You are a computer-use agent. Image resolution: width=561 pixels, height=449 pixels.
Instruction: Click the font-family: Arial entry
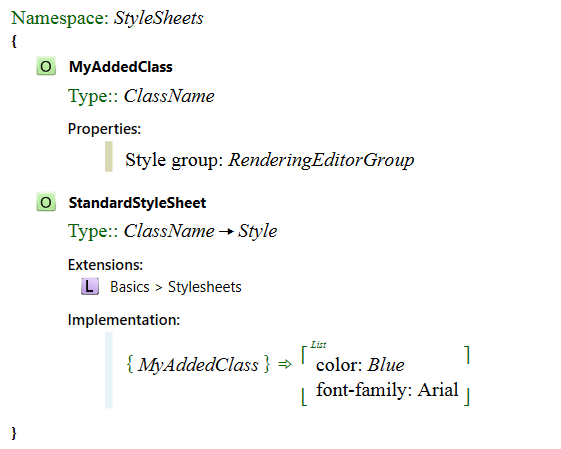[x=387, y=390]
